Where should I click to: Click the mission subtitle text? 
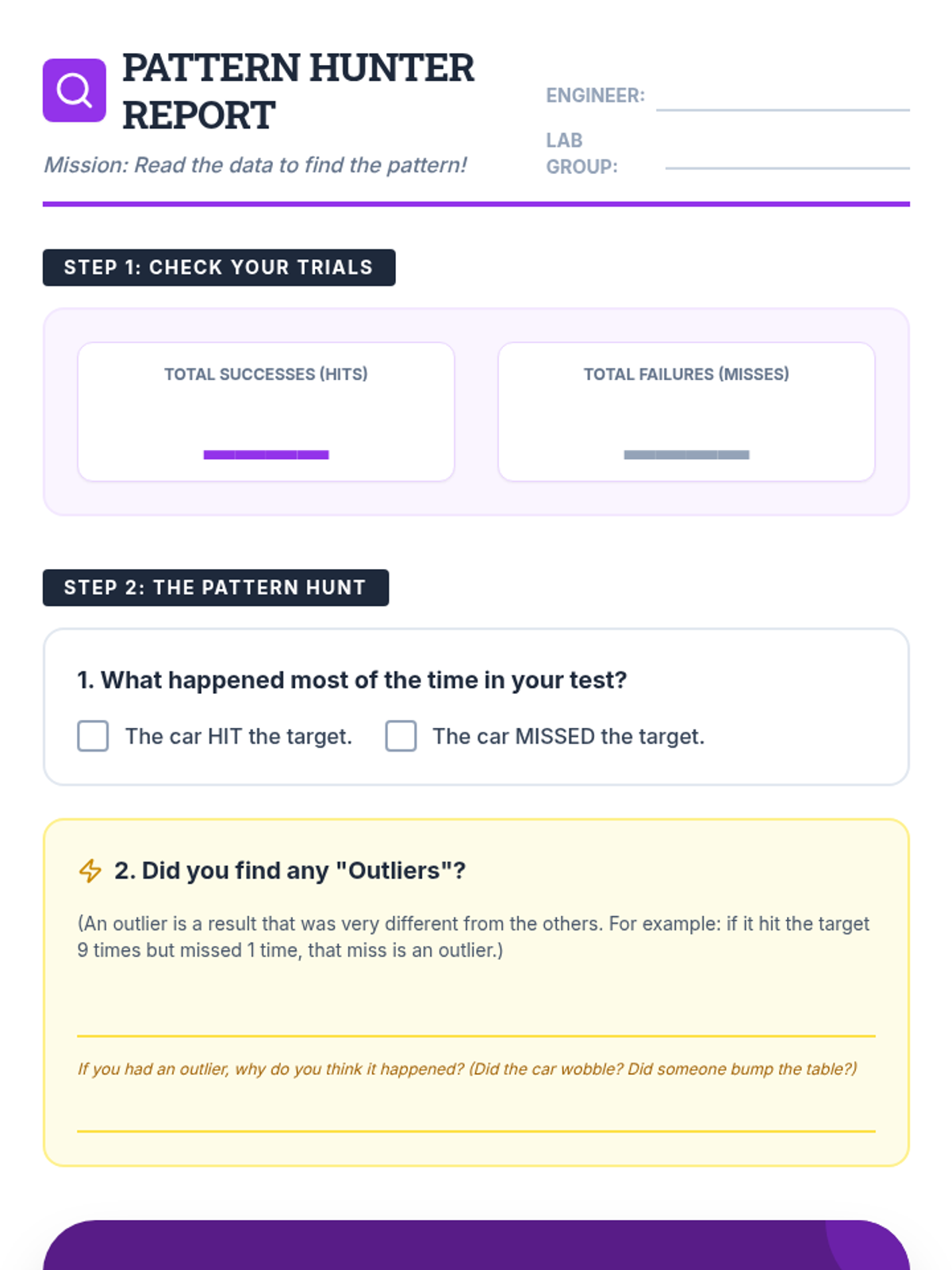[x=255, y=165]
